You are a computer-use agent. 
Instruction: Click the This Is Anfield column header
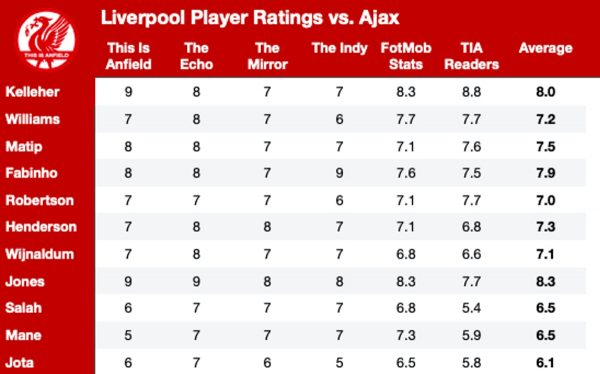128,56
